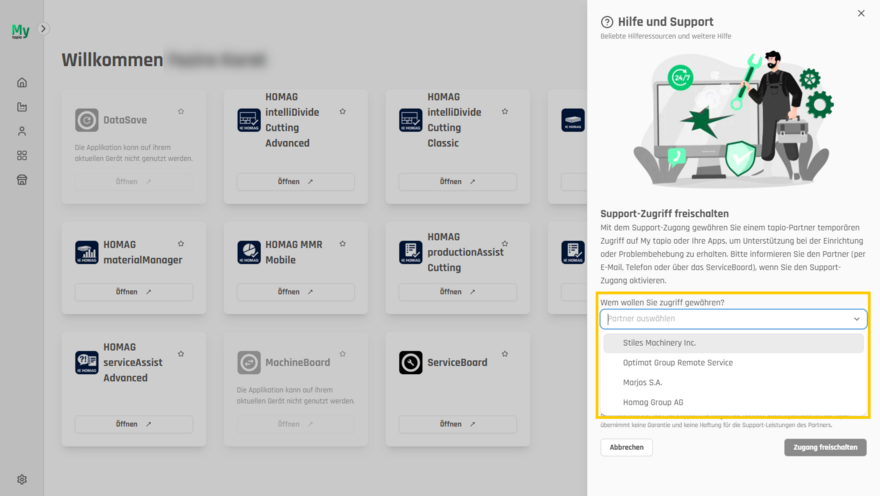Screen dimensions: 880x496
Task: Open productionAssist Cutting via Öffnen button
Action: pos(458,292)
